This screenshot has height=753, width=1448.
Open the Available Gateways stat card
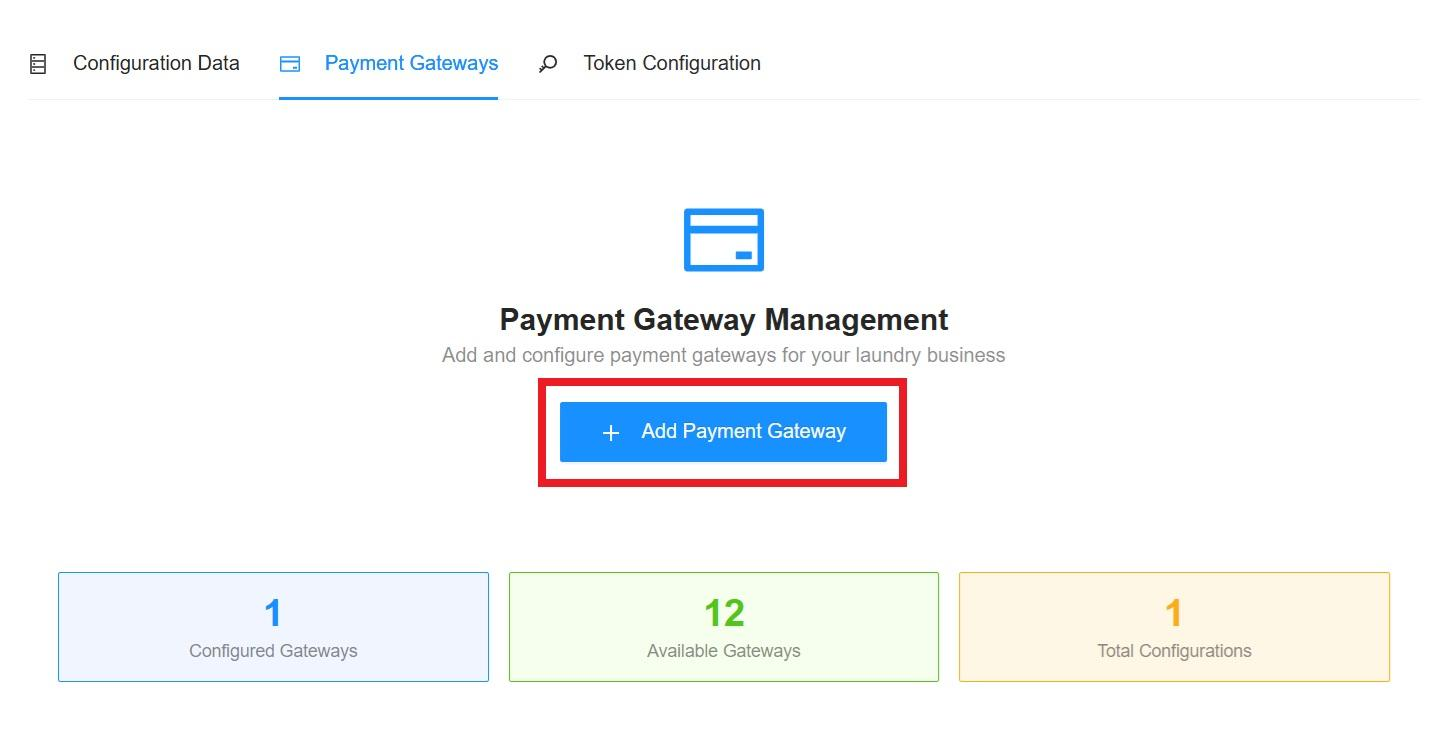(724, 627)
